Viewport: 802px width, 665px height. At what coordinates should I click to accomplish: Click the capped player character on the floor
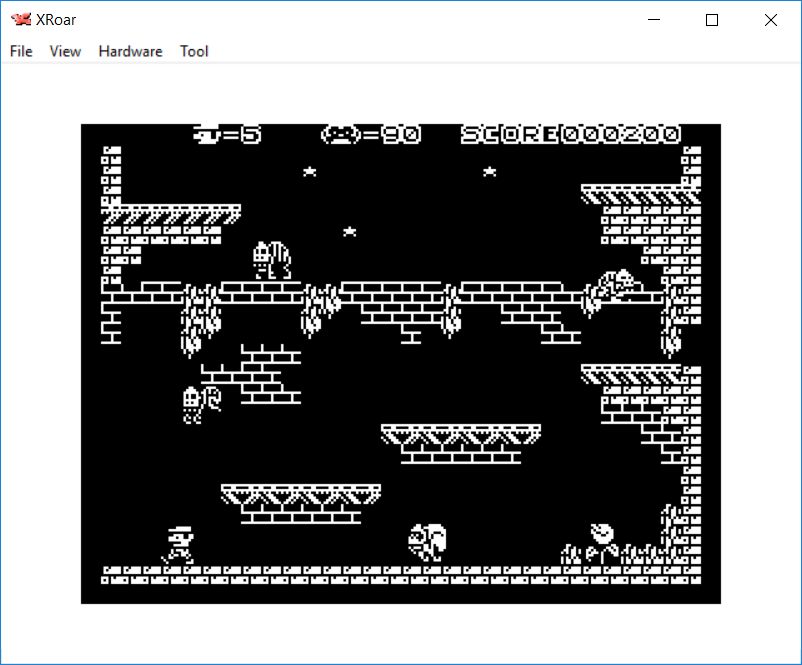(x=177, y=544)
